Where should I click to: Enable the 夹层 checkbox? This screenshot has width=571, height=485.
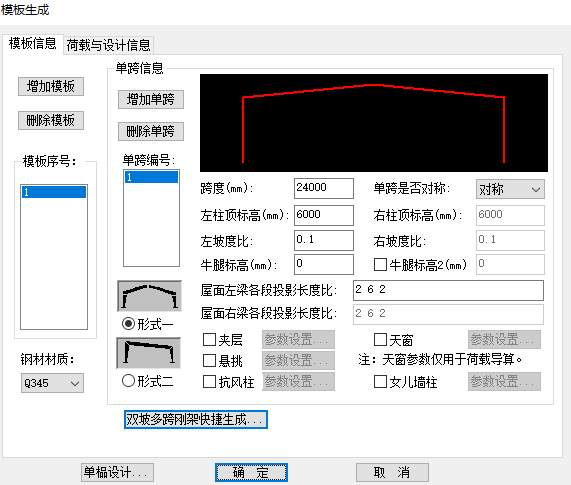point(209,339)
